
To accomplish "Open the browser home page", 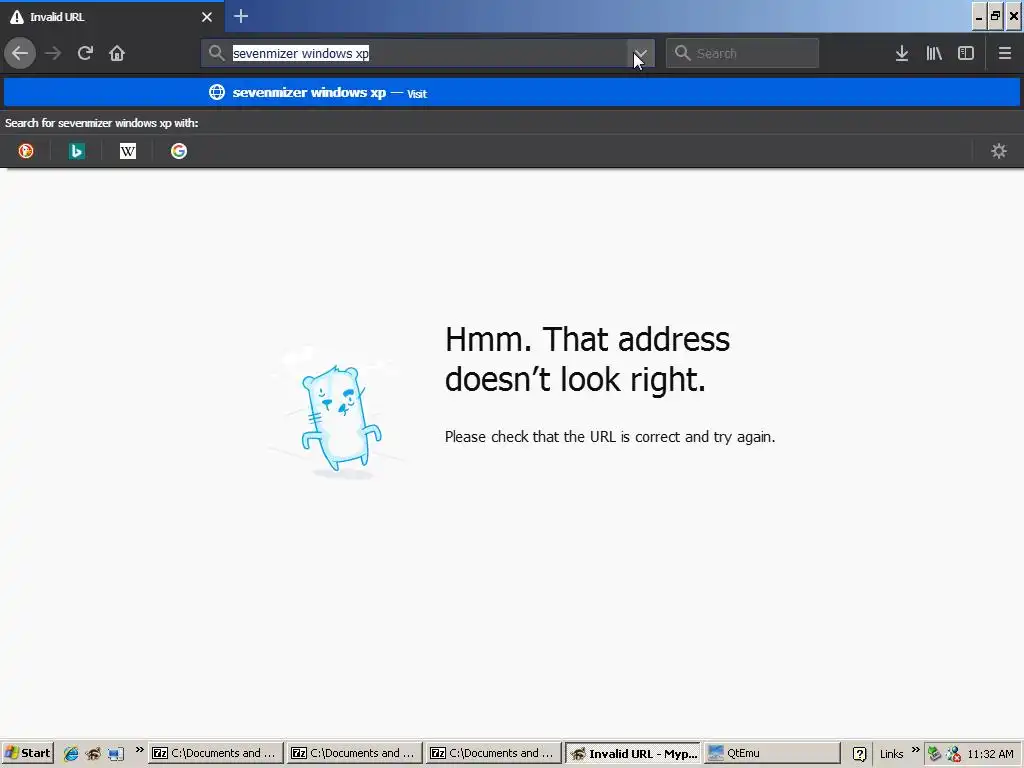I will coord(117,53).
